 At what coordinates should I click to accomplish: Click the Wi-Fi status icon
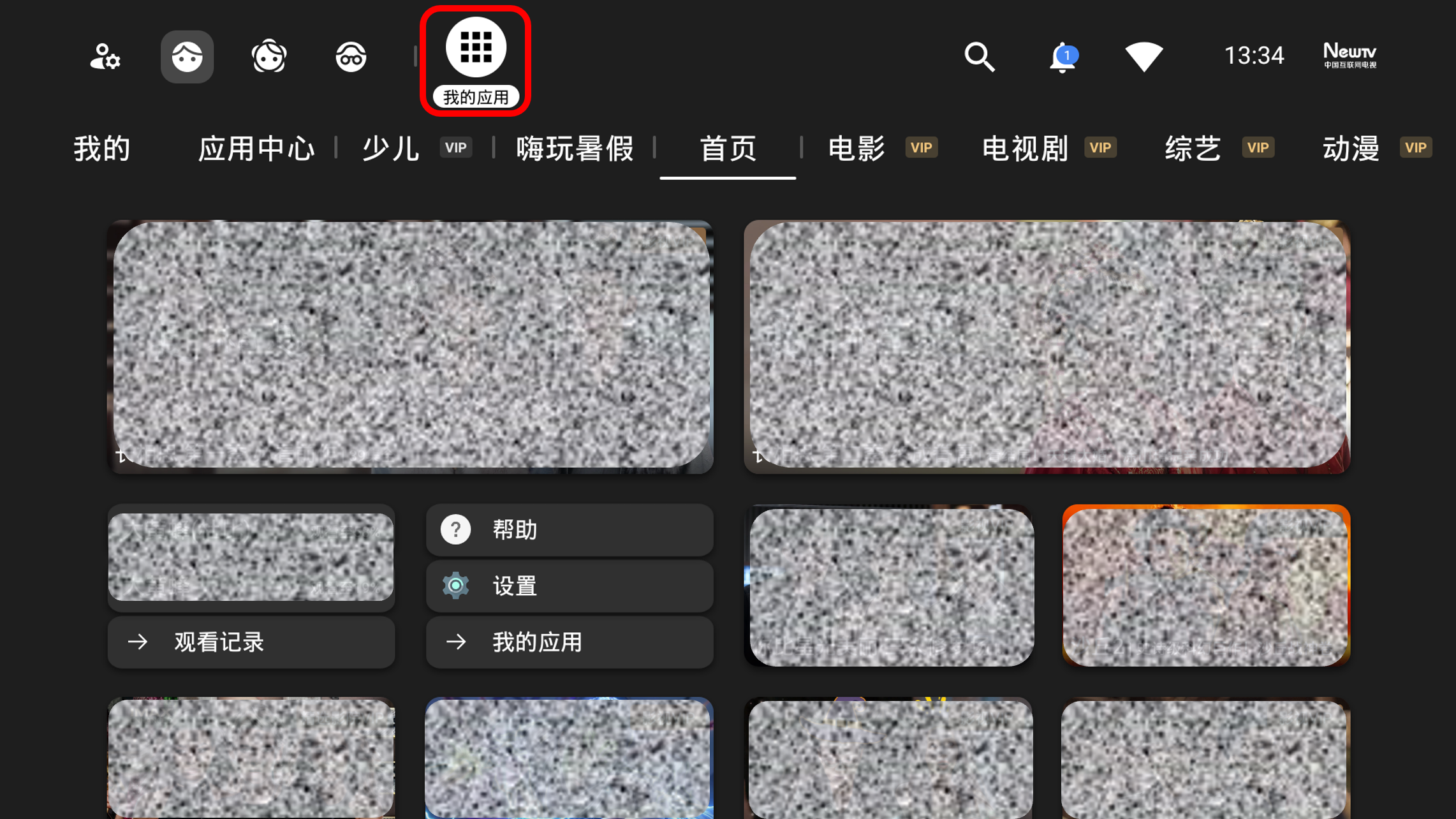(x=1143, y=57)
